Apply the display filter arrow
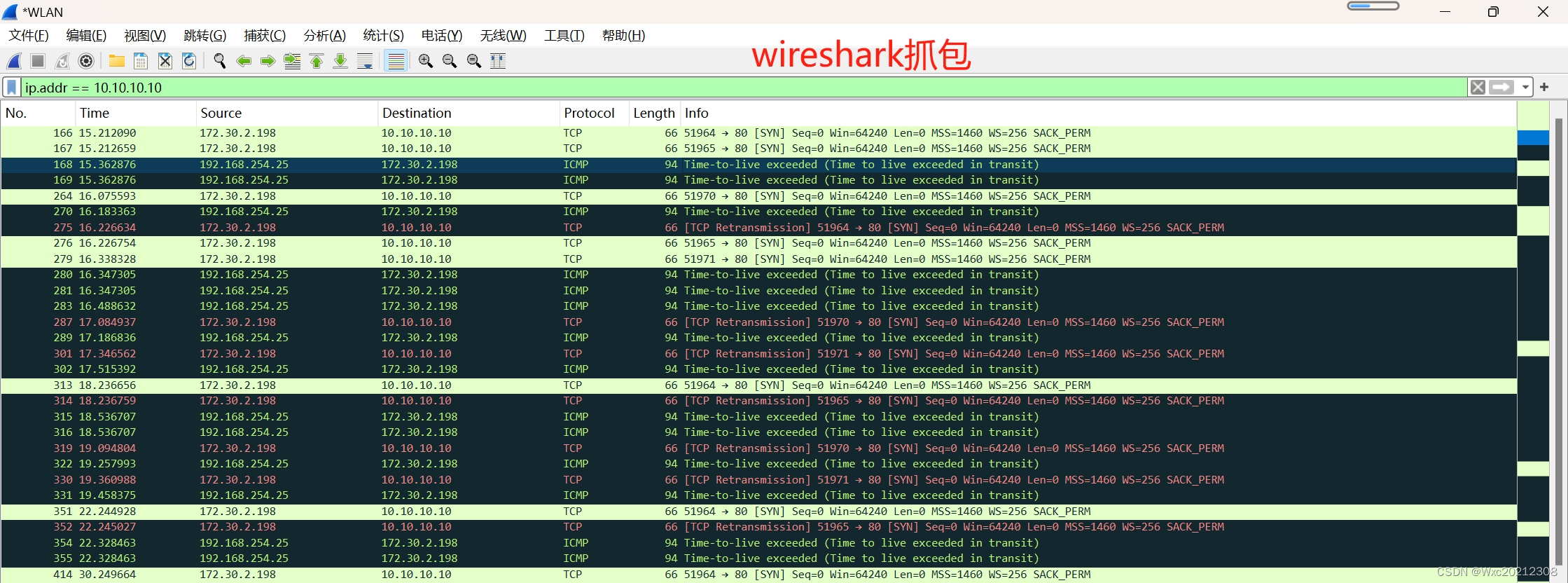Viewport: 1568px width, 583px height. (1501, 88)
